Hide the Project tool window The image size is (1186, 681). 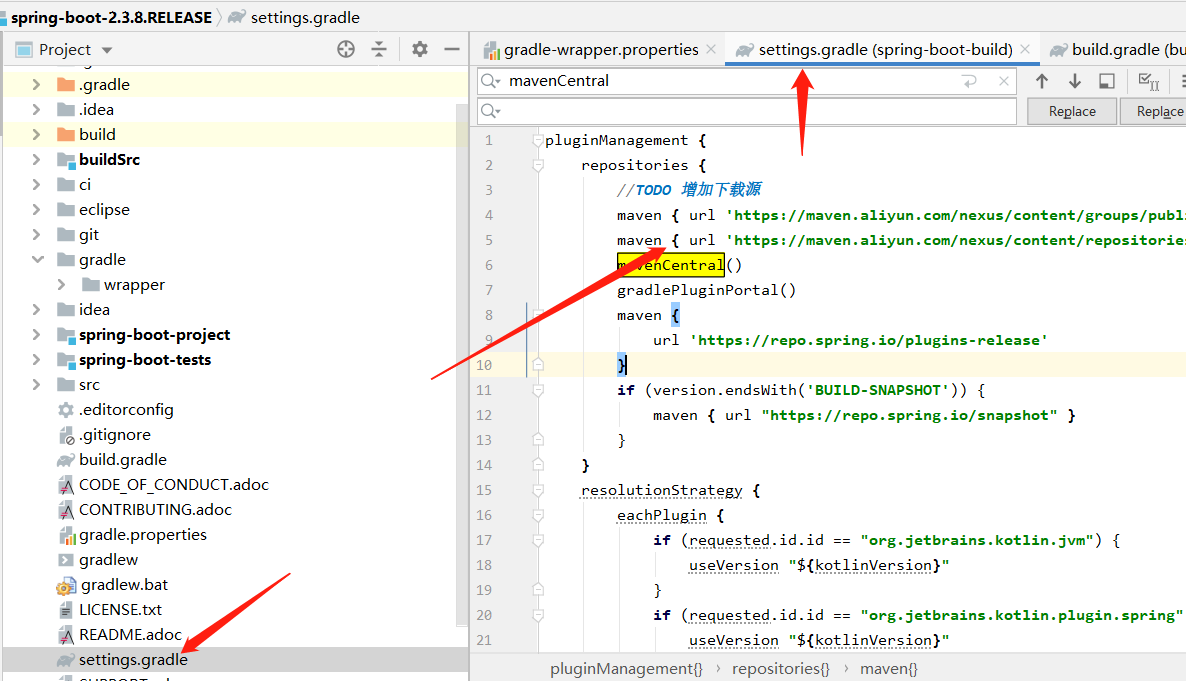(x=452, y=49)
